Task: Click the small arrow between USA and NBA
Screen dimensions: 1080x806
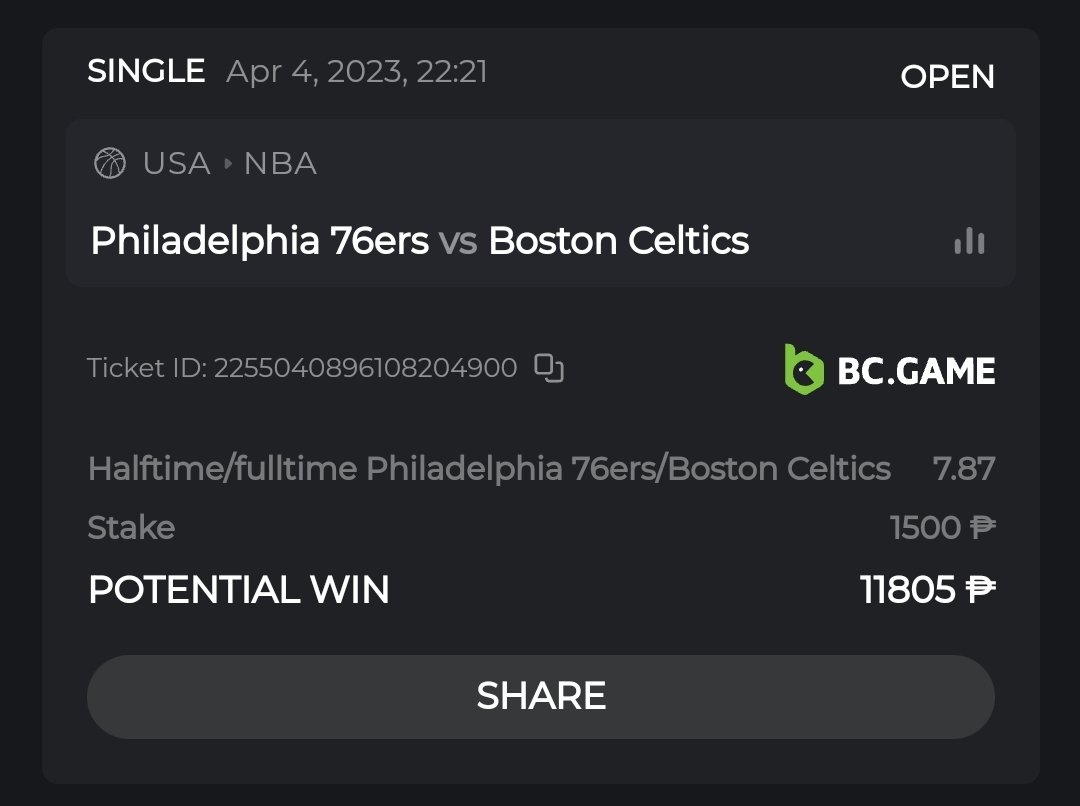Action: (x=228, y=163)
